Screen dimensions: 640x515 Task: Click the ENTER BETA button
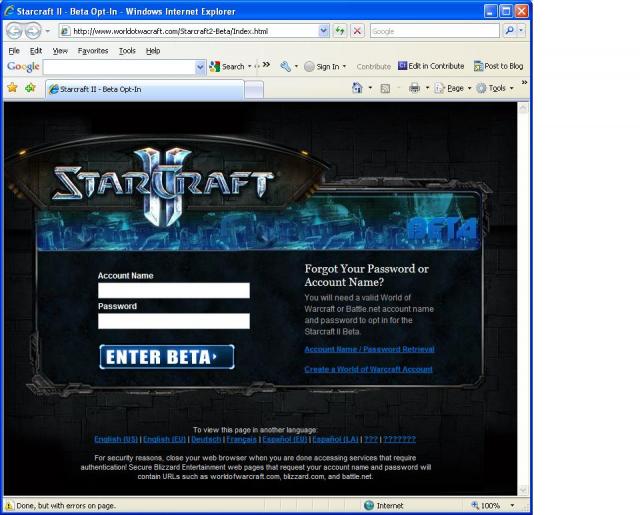(x=167, y=357)
